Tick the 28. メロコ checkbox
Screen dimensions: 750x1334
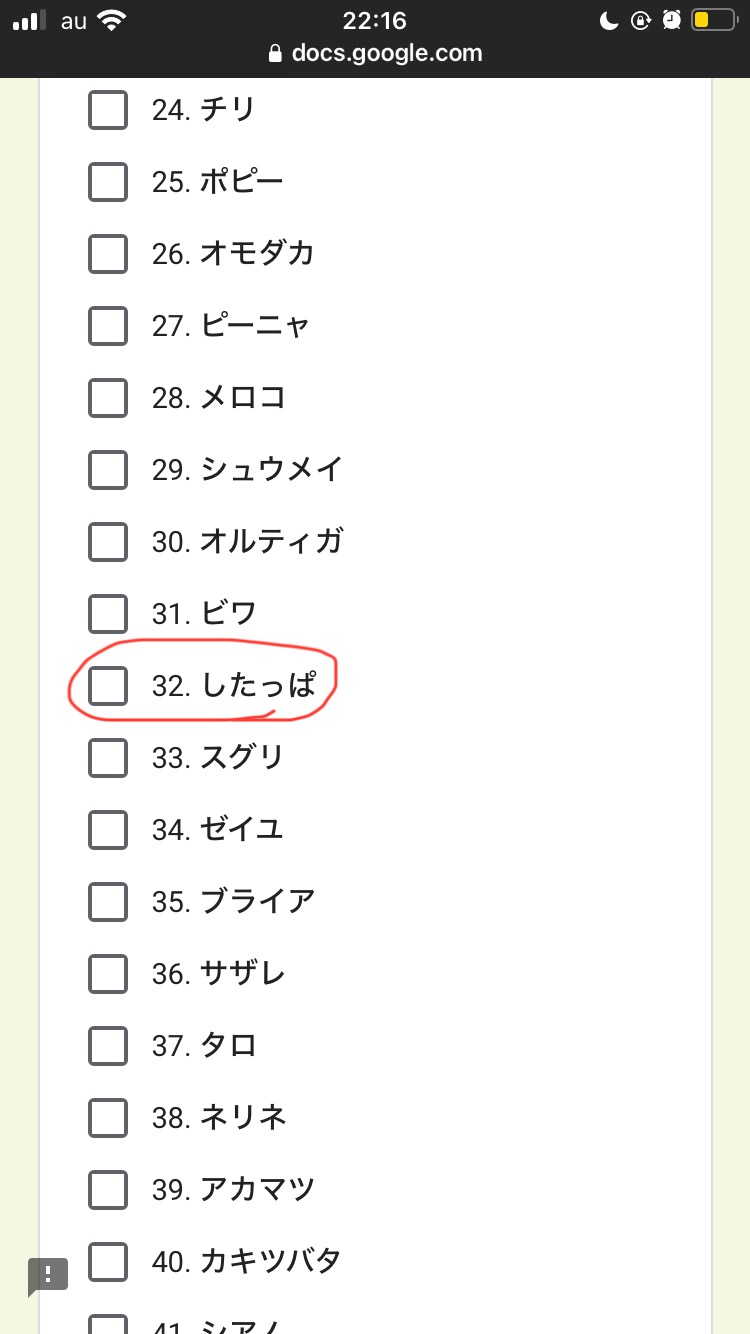pos(108,397)
